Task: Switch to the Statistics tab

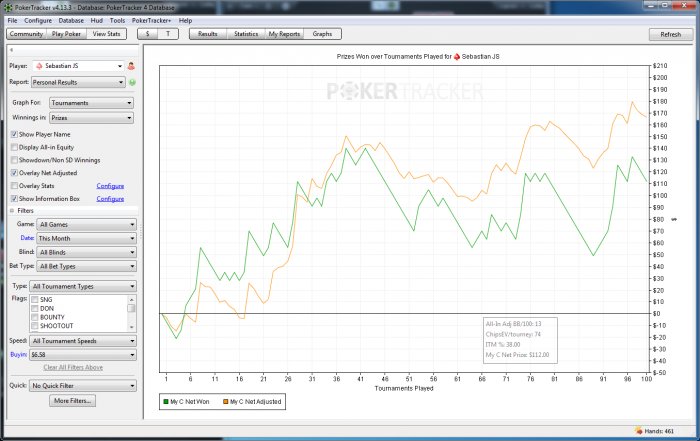Action: (x=245, y=34)
